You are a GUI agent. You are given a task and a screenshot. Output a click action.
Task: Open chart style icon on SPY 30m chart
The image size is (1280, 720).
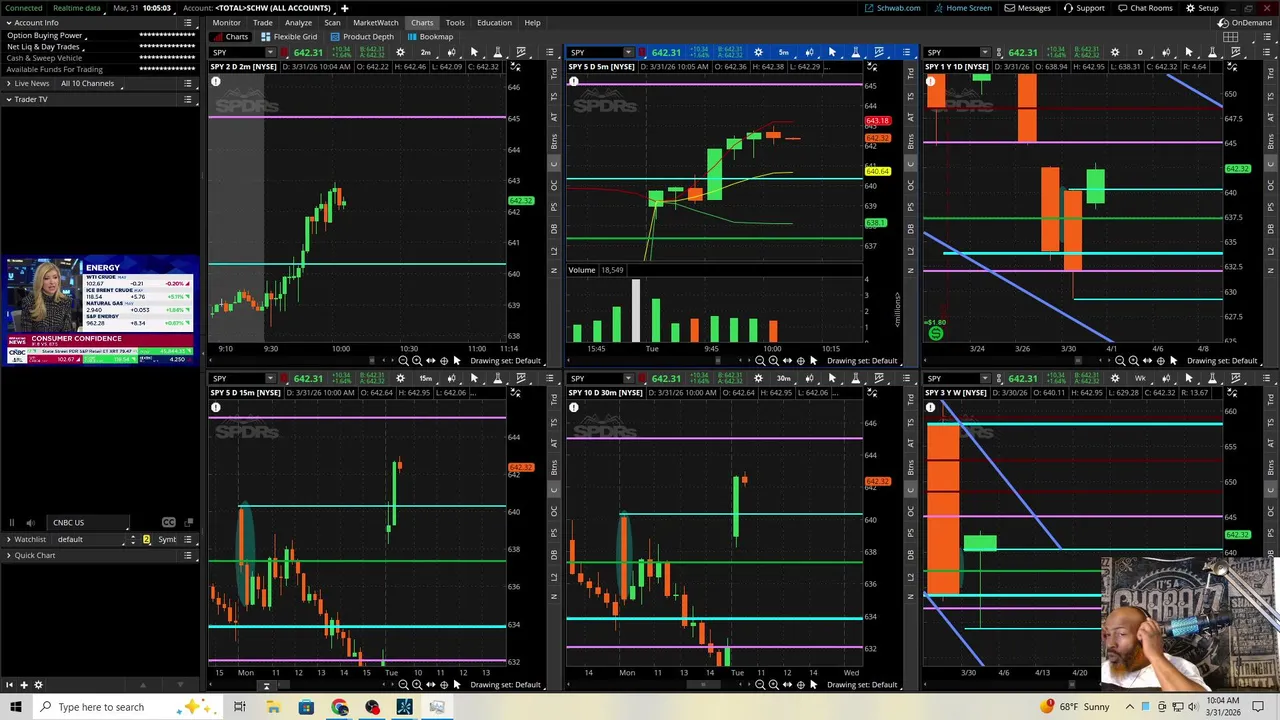(809, 378)
